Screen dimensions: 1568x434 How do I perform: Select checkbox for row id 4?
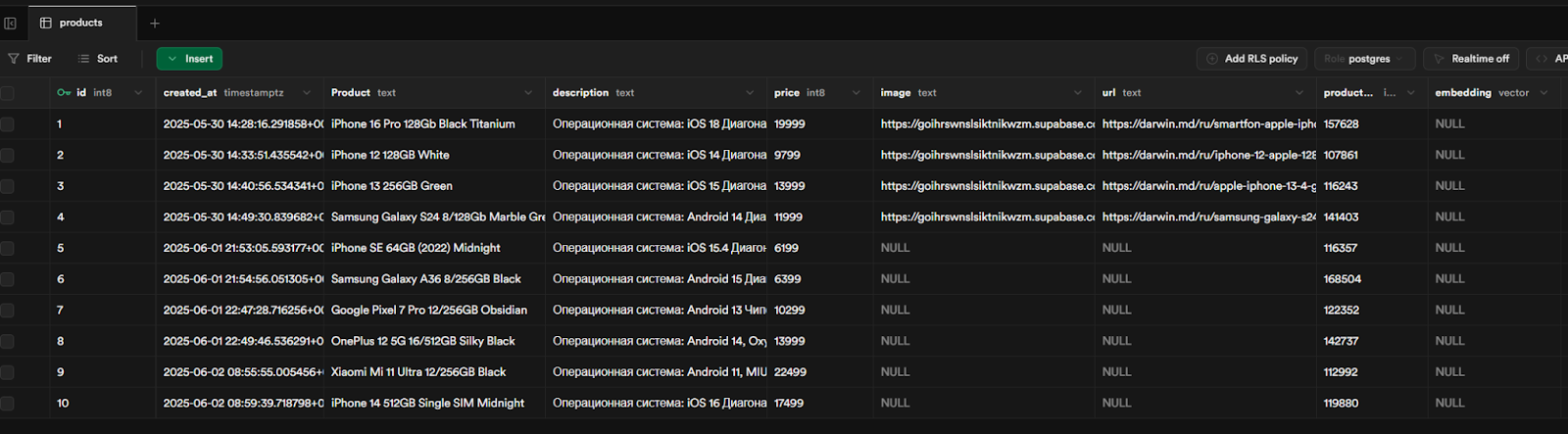click(x=8, y=217)
